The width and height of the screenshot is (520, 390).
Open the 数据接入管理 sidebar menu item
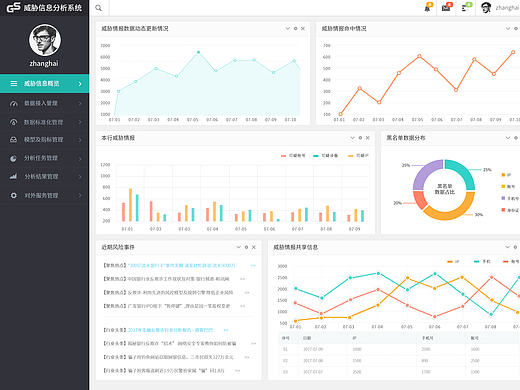pyautogui.click(x=44, y=103)
